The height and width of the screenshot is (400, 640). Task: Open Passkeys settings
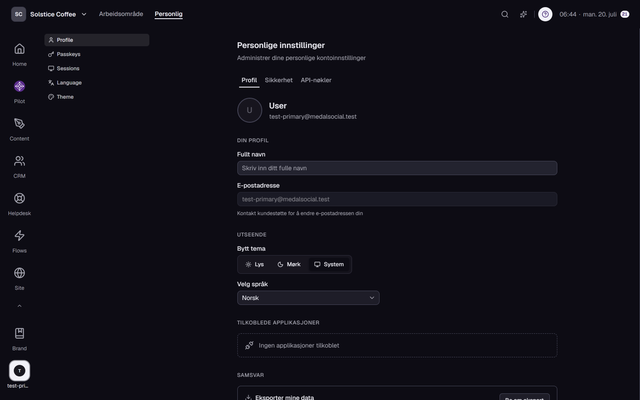coord(97,54)
